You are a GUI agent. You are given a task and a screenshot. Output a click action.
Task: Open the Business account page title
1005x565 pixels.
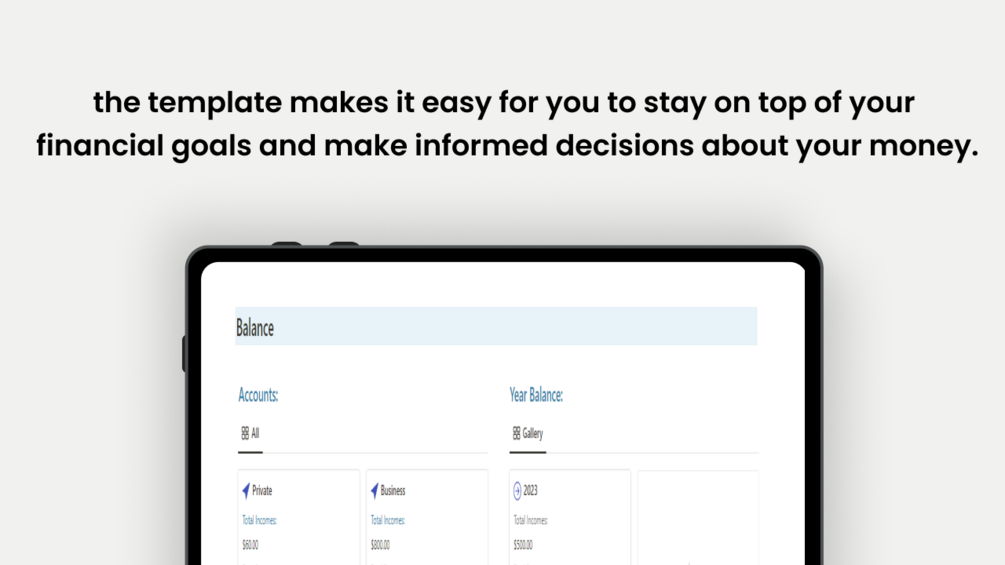point(393,491)
